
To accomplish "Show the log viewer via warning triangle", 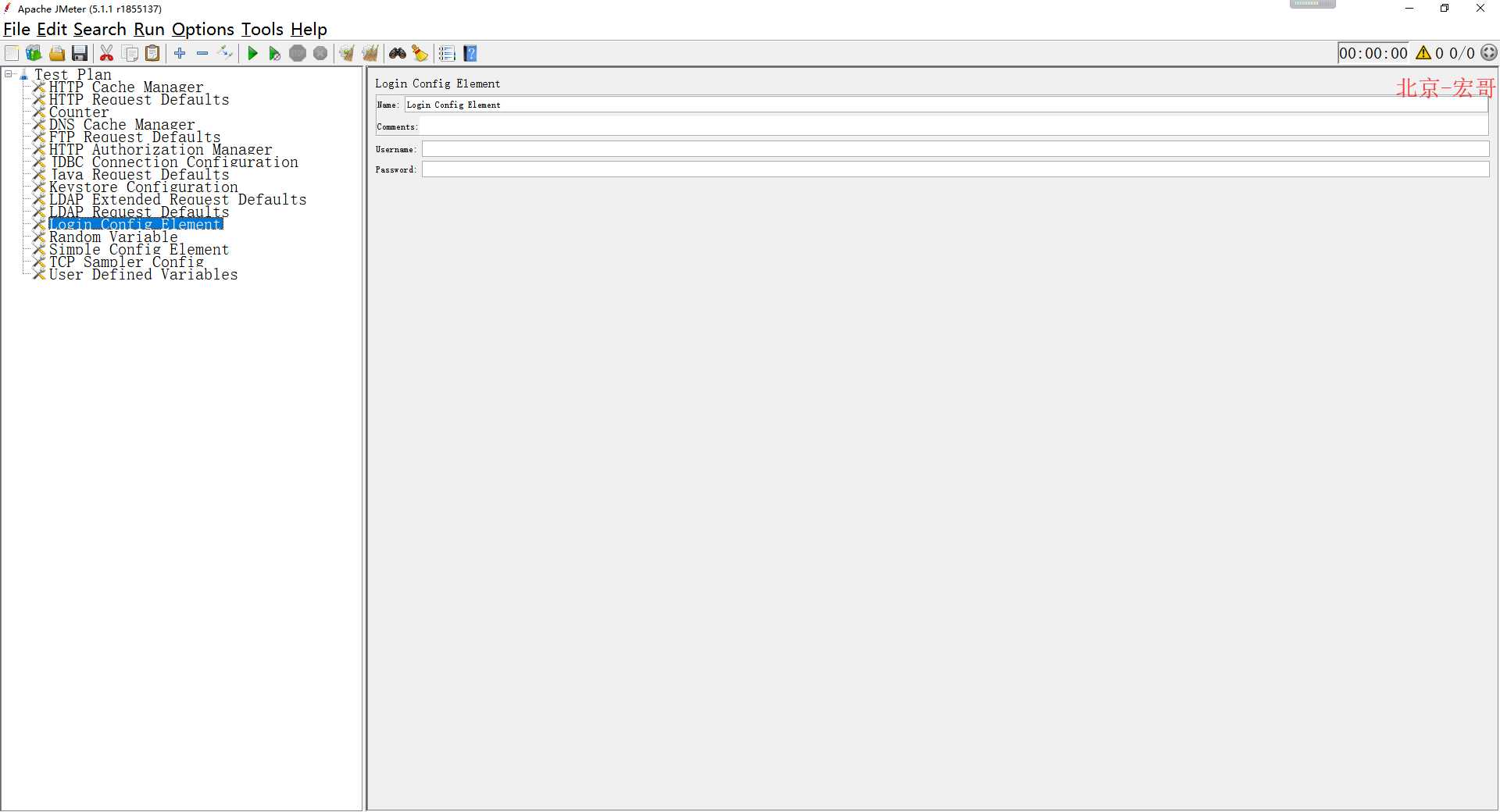I will [x=1423, y=53].
